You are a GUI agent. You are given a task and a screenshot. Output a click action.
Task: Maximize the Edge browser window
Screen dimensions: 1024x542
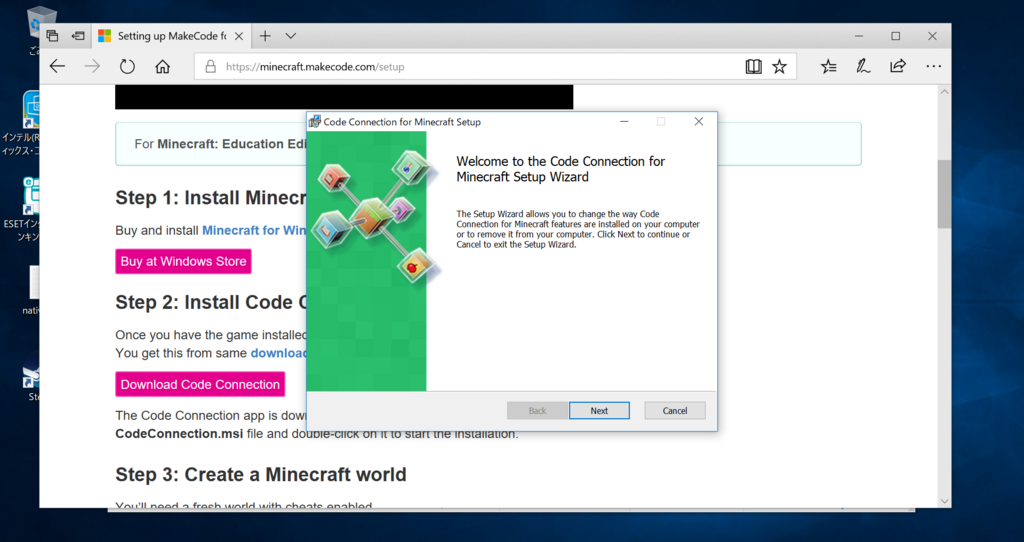895,36
